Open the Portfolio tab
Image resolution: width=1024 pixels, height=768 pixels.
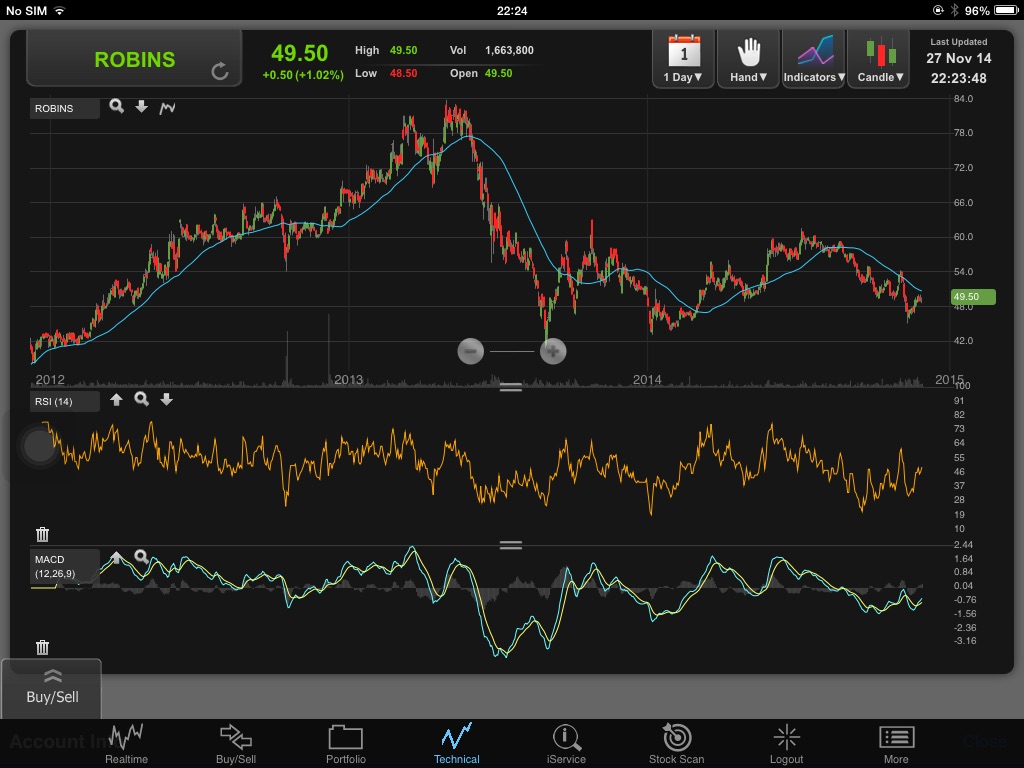(344, 744)
